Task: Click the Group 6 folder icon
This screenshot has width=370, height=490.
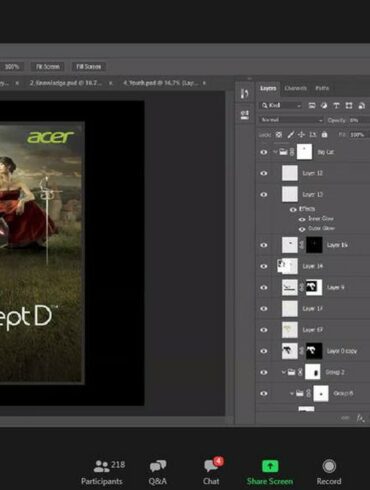Action: click(x=300, y=393)
